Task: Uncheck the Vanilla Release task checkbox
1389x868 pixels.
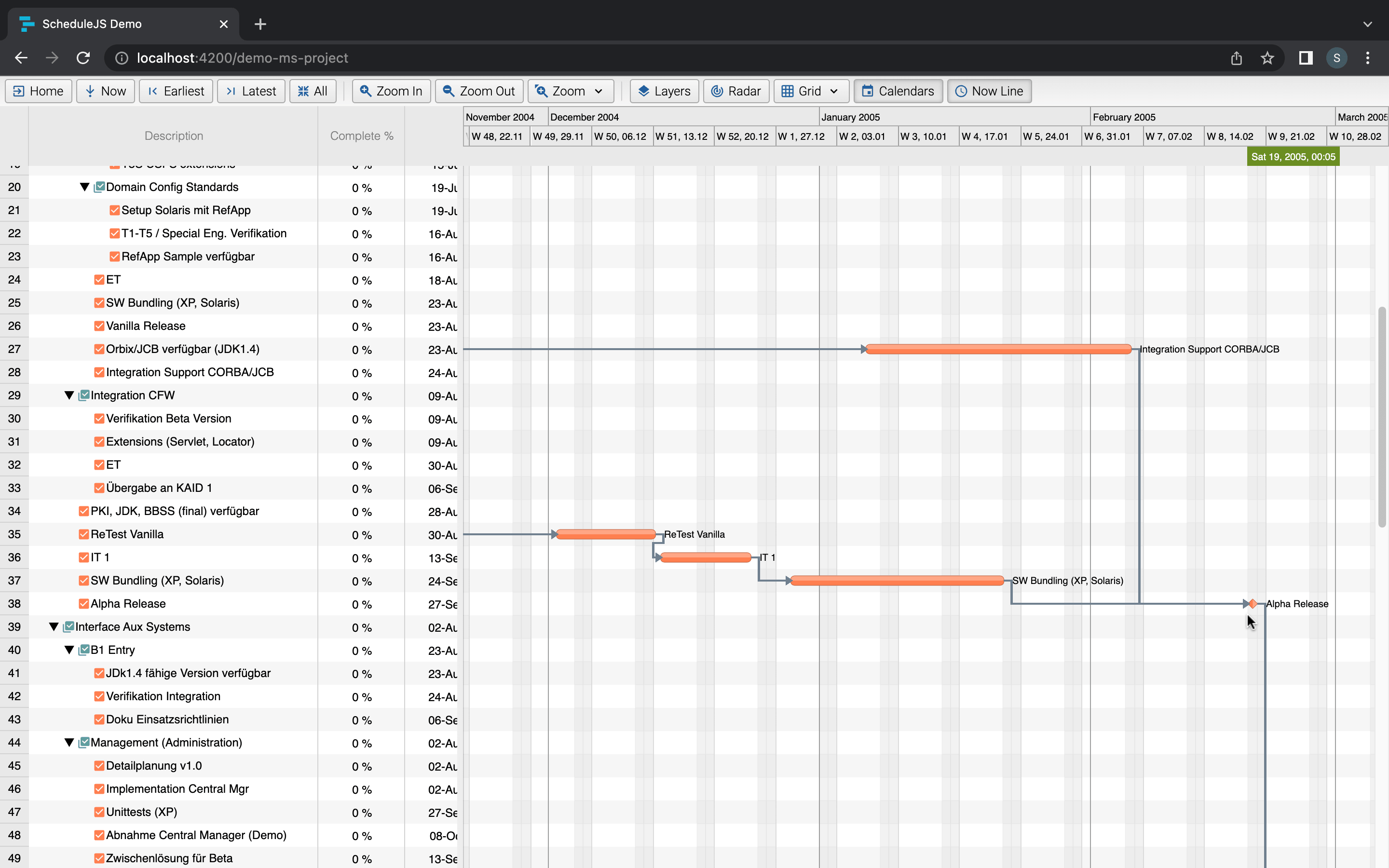Action: point(98,325)
